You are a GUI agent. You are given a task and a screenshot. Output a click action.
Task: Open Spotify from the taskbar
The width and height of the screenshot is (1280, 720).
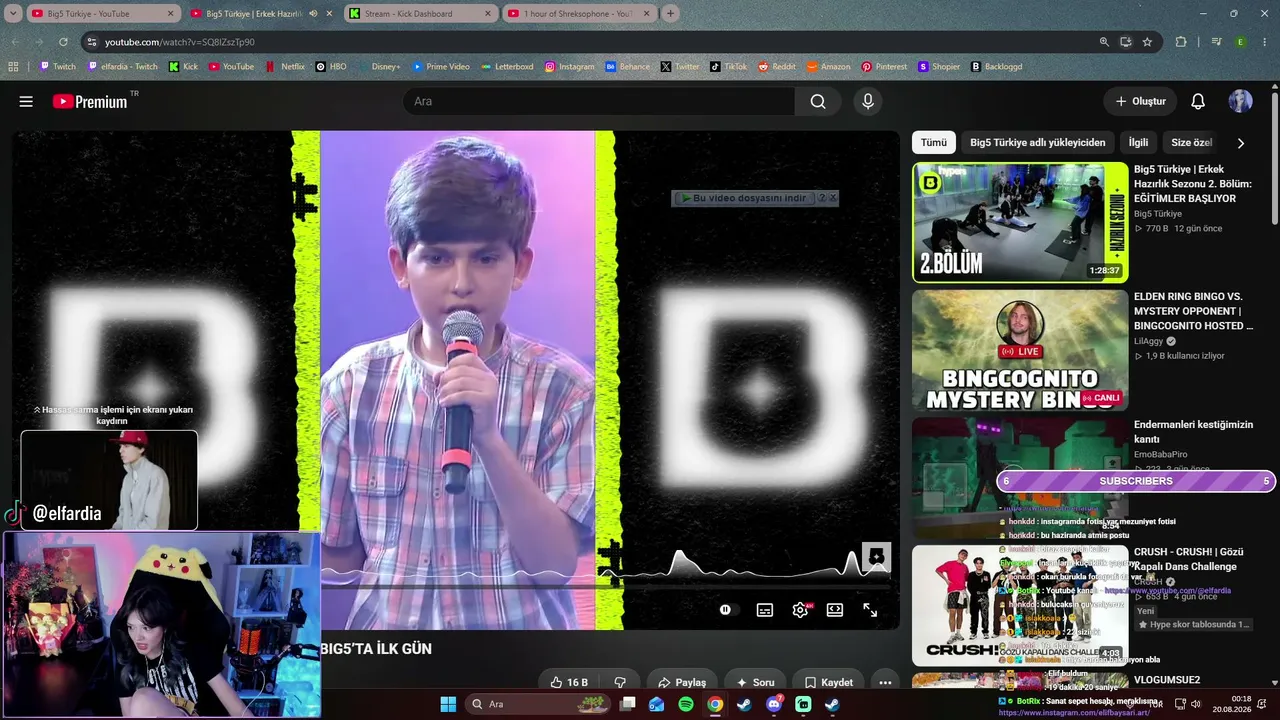point(686,704)
